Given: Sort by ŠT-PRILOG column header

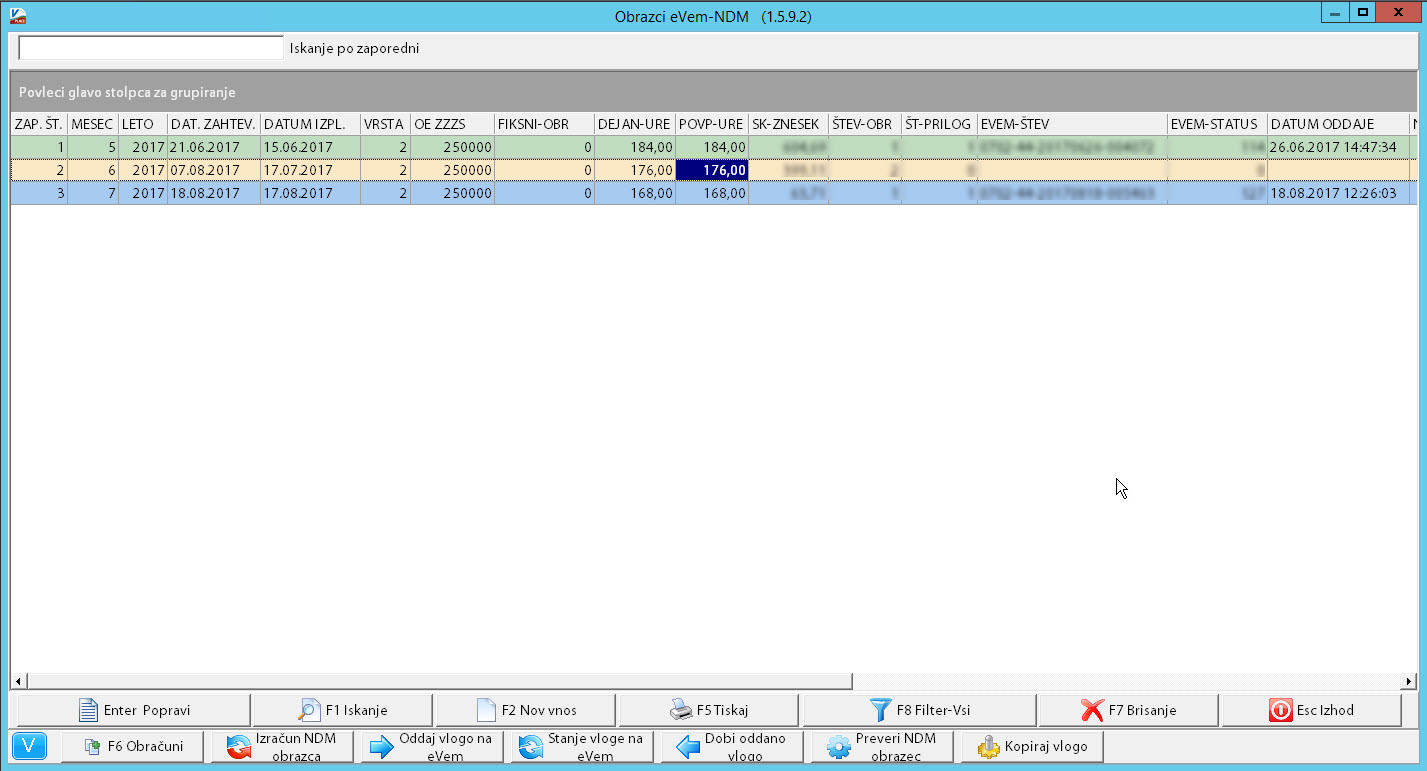Looking at the screenshot, I should pyautogui.click(x=939, y=124).
